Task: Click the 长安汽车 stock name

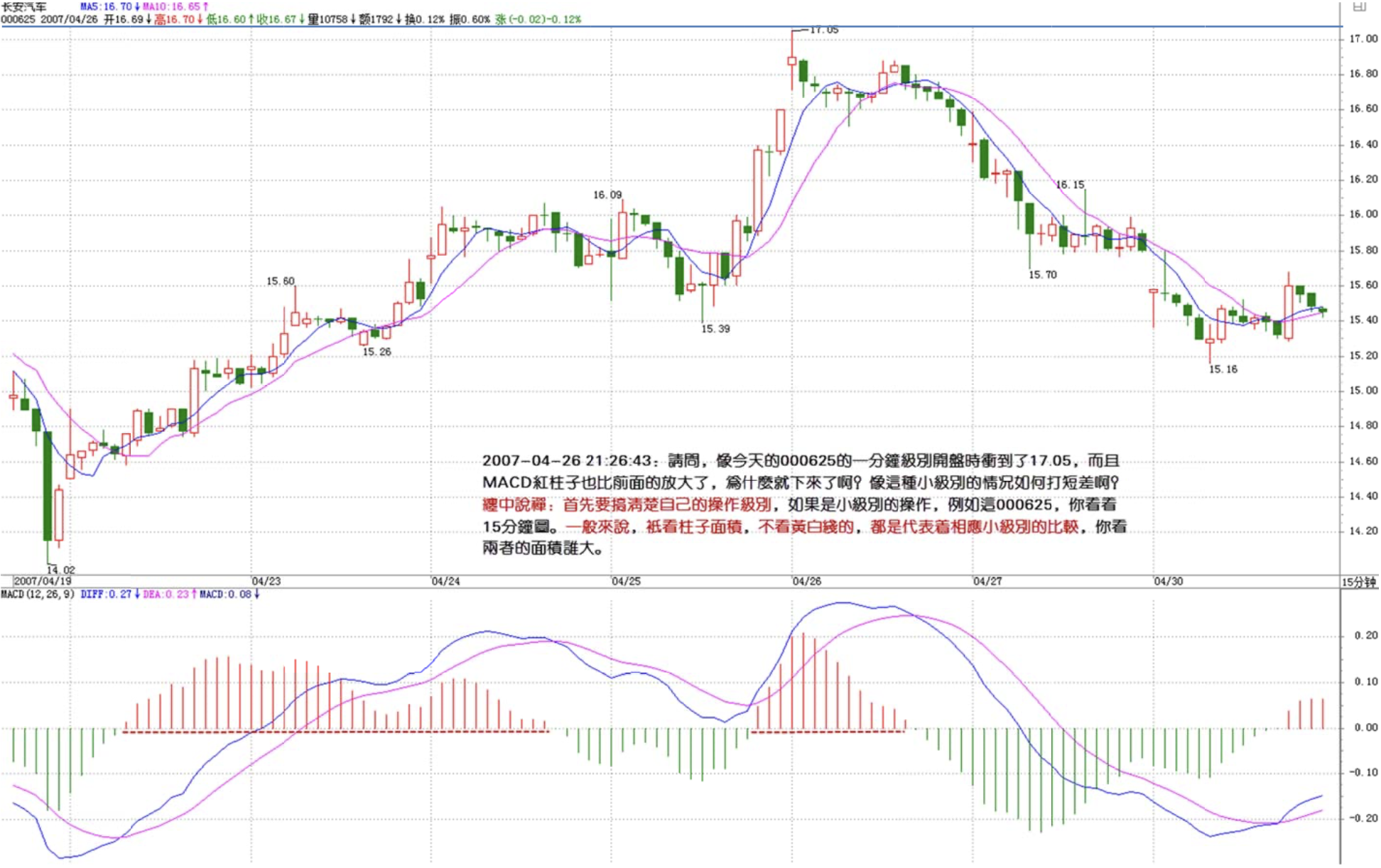Action: click(24, 6)
